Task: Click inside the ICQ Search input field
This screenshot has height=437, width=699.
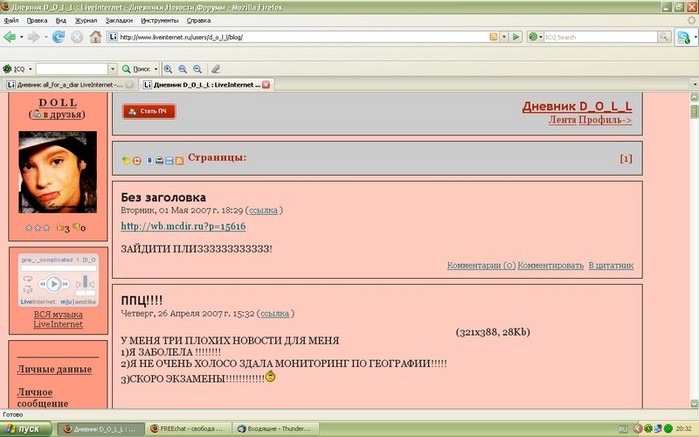Action: (x=600, y=37)
